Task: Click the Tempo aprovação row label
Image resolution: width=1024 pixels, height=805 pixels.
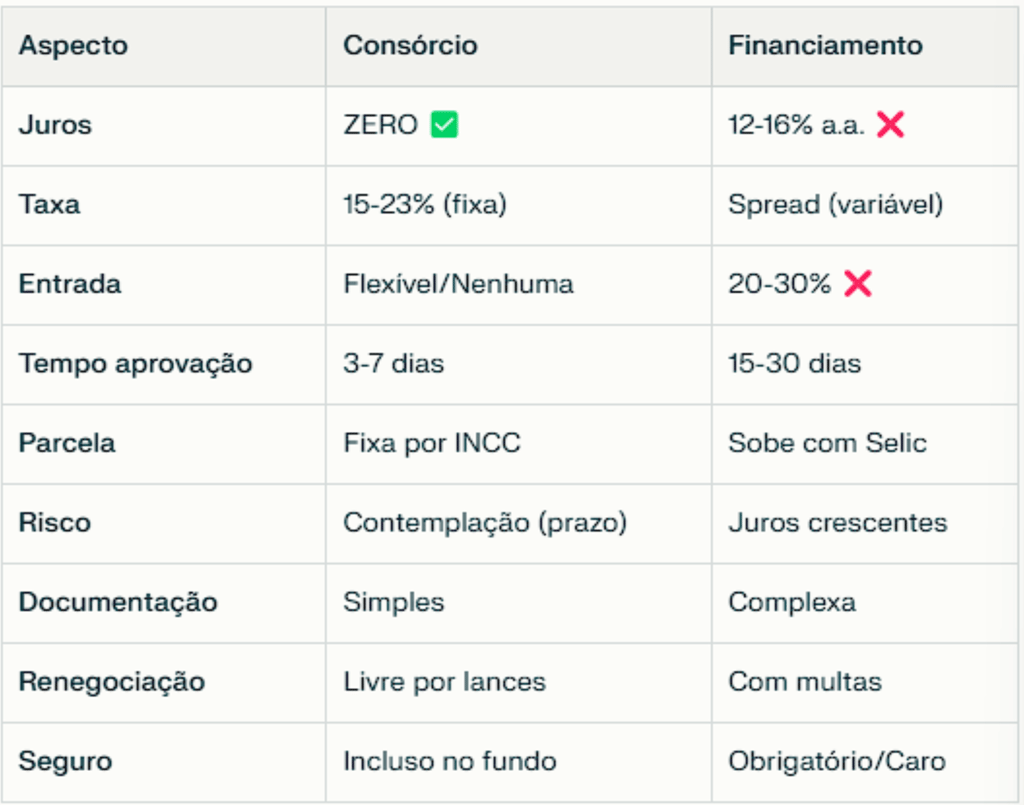Action: pyautogui.click(x=135, y=363)
